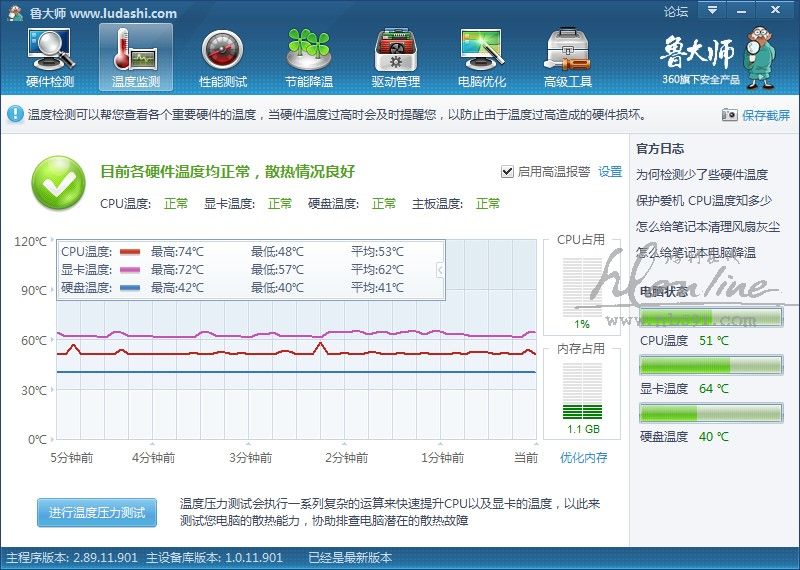Click the green checkmark status icon

tap(58, 183)
